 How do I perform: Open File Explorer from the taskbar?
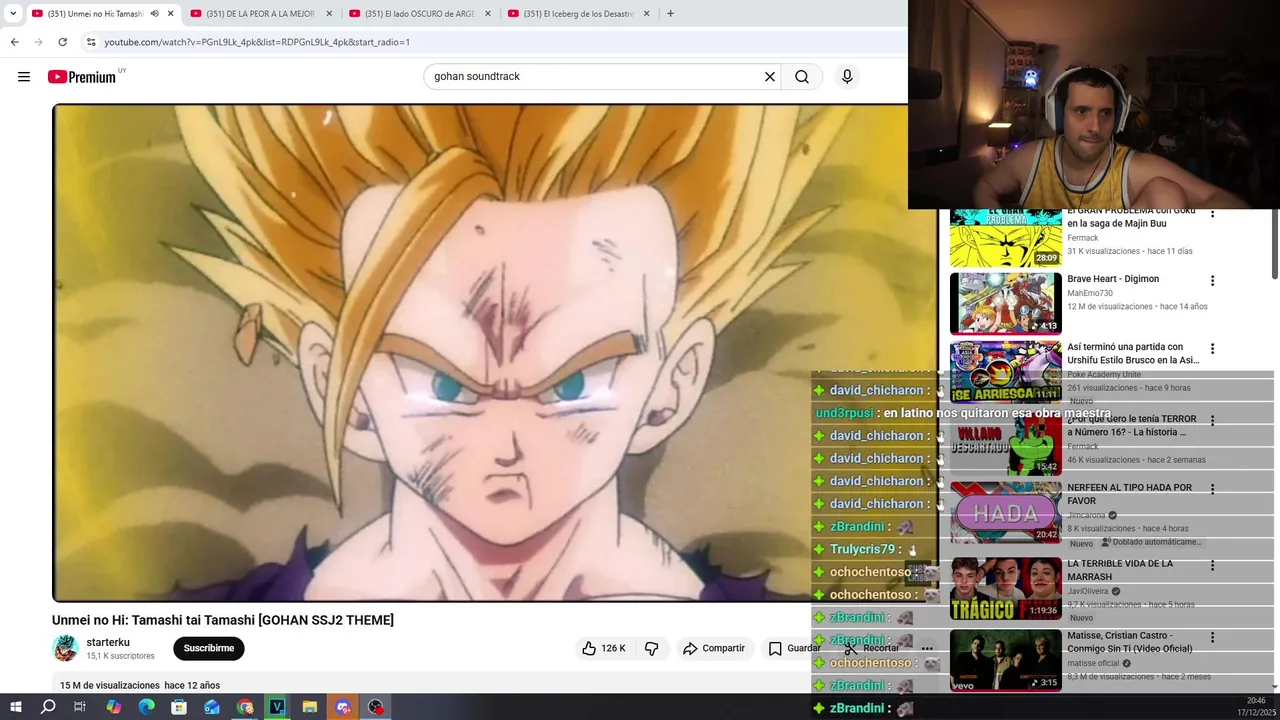click(x=310, y=707)
